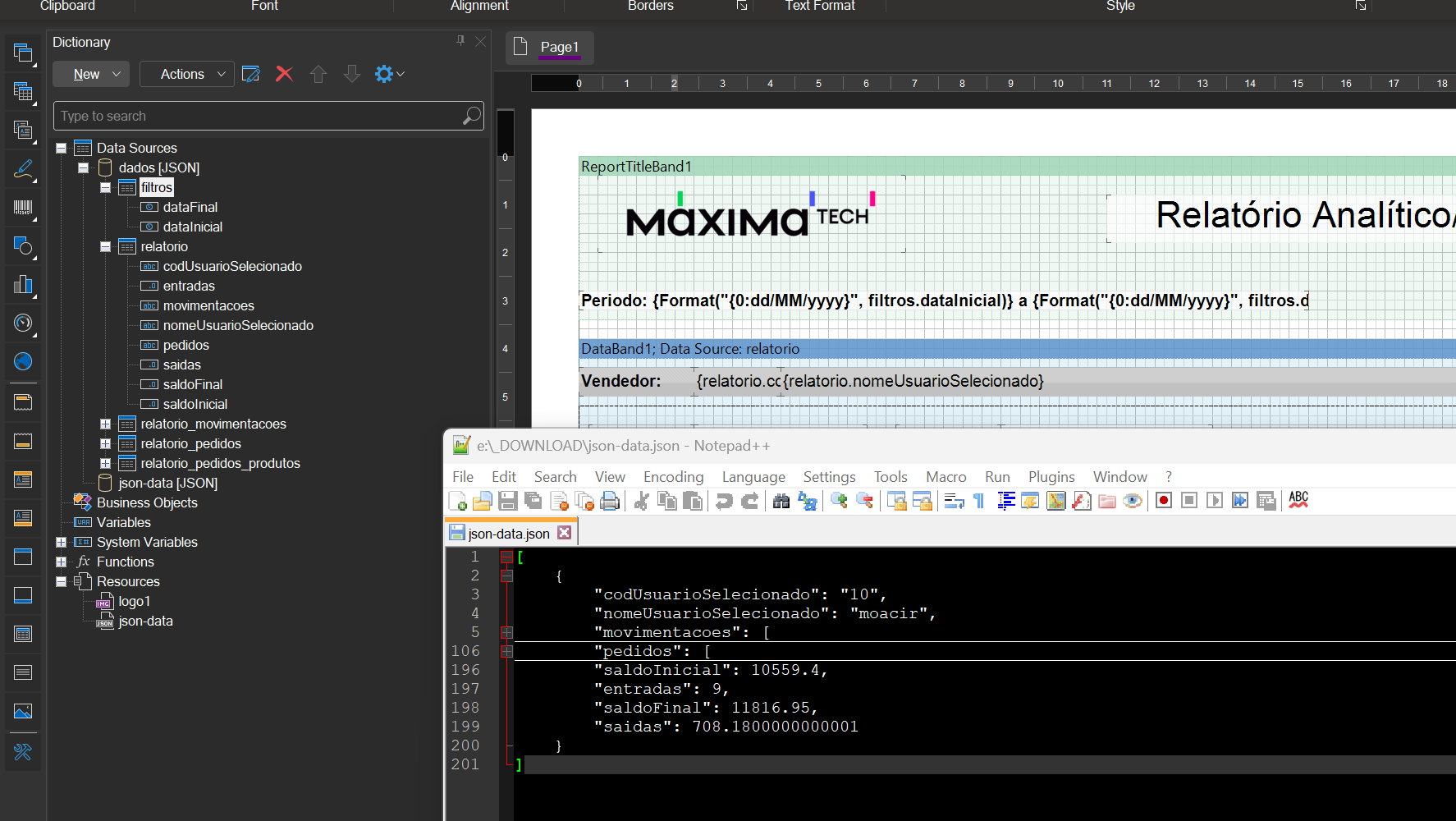Expand the Functions node
The image size is (1456, 821).
62,562
